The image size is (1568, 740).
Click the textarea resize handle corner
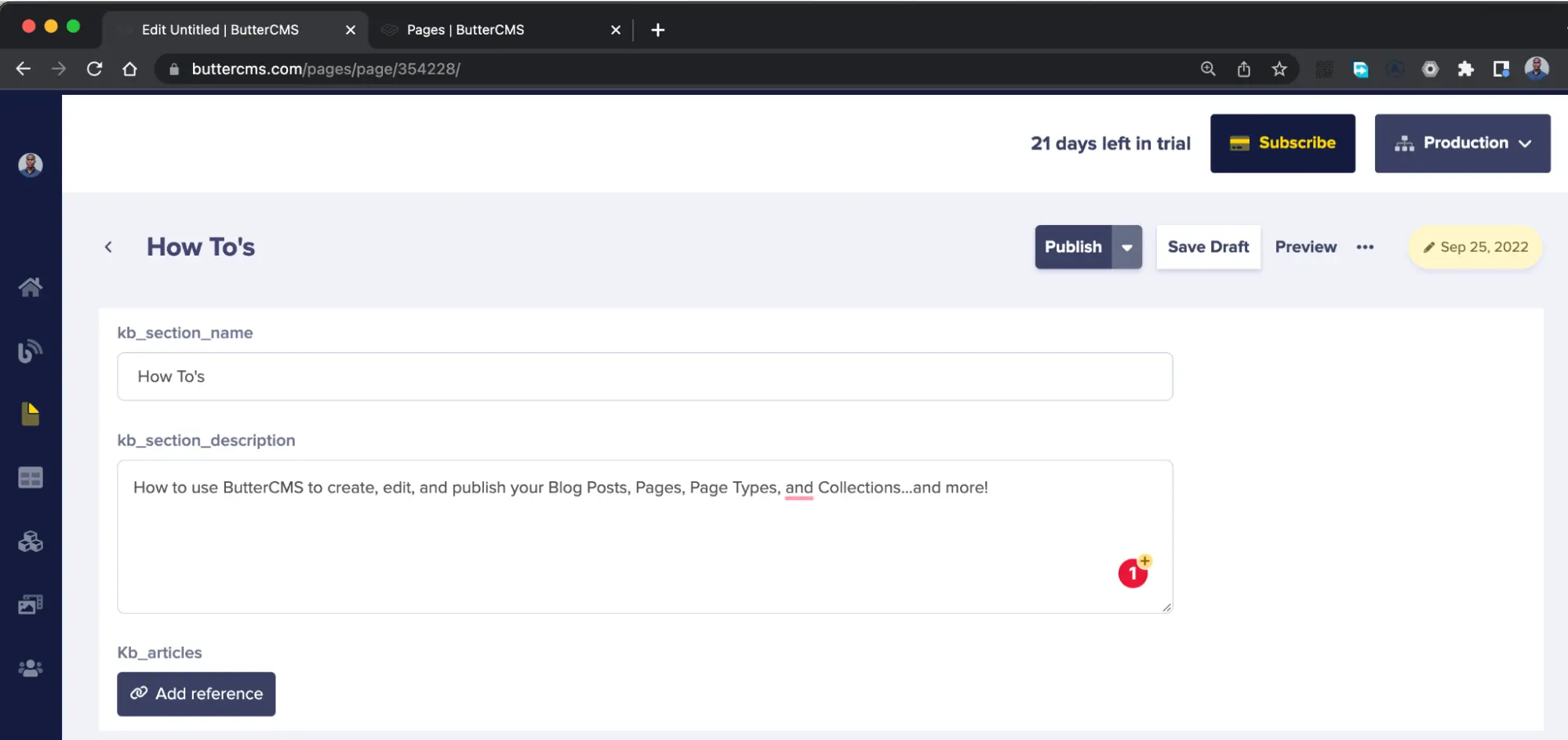click(x=1166, y=607)
